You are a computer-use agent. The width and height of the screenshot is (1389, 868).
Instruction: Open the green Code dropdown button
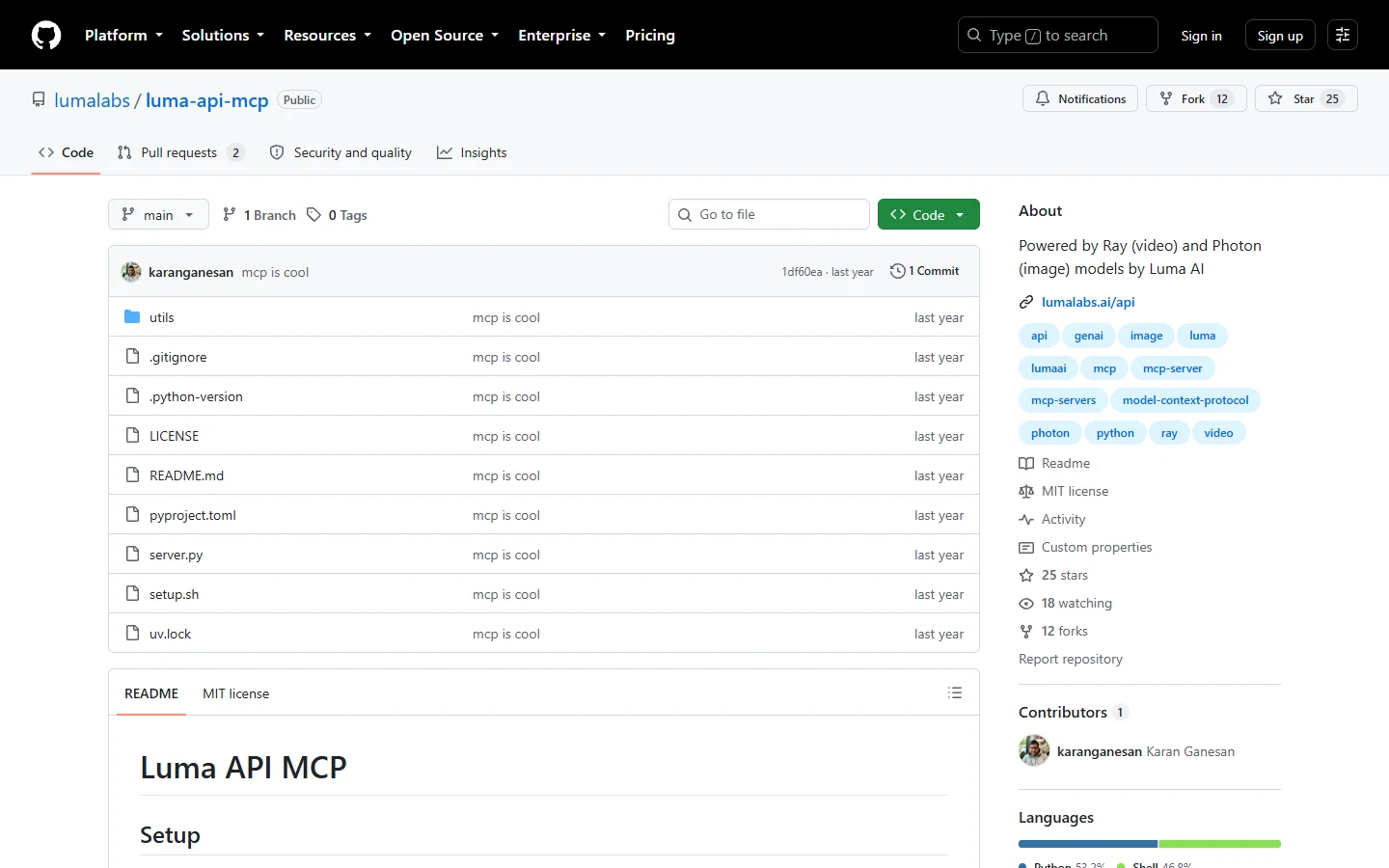tap(928, 214)
